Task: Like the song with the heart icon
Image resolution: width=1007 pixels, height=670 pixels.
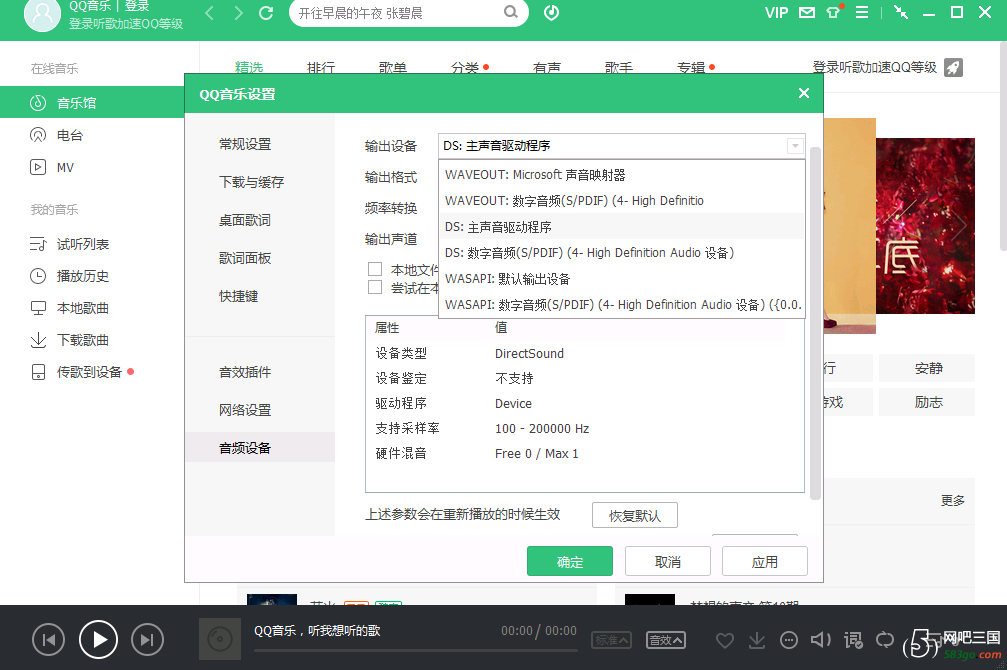Action: click(x=725, y=640)
